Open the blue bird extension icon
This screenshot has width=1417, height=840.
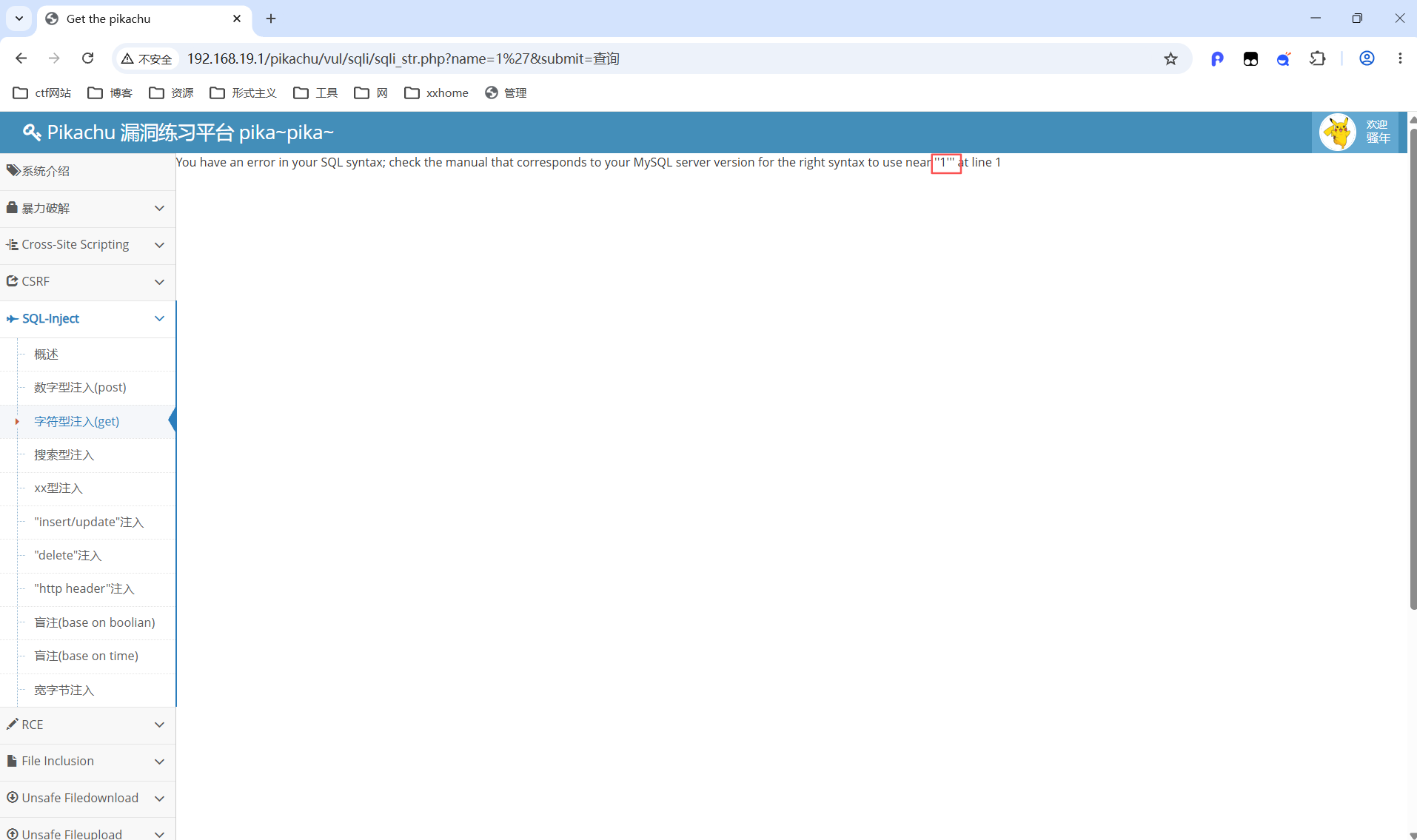coord(1284,58)
